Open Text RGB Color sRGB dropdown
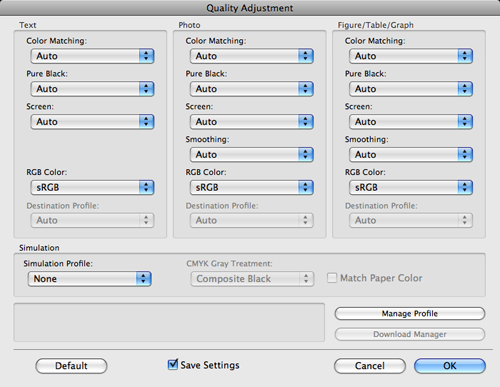This screenshot has height=387, width=500. (92, 187)
